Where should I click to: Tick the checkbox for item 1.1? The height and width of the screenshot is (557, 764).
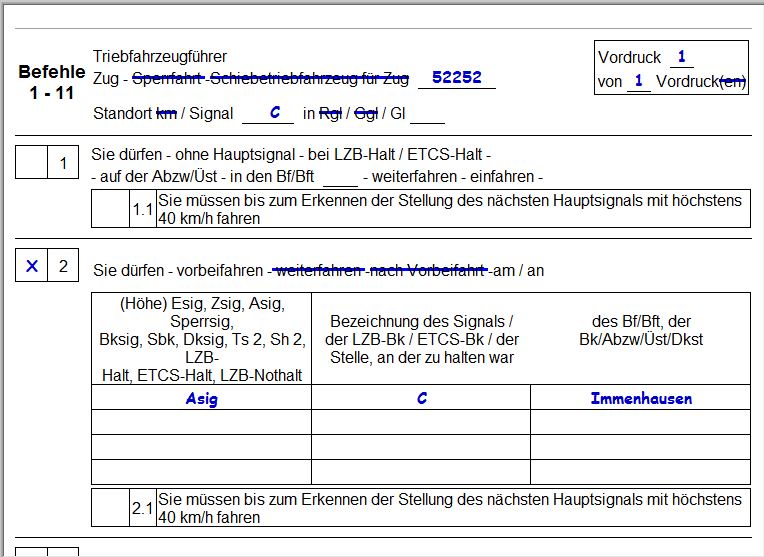click(110, 209)
